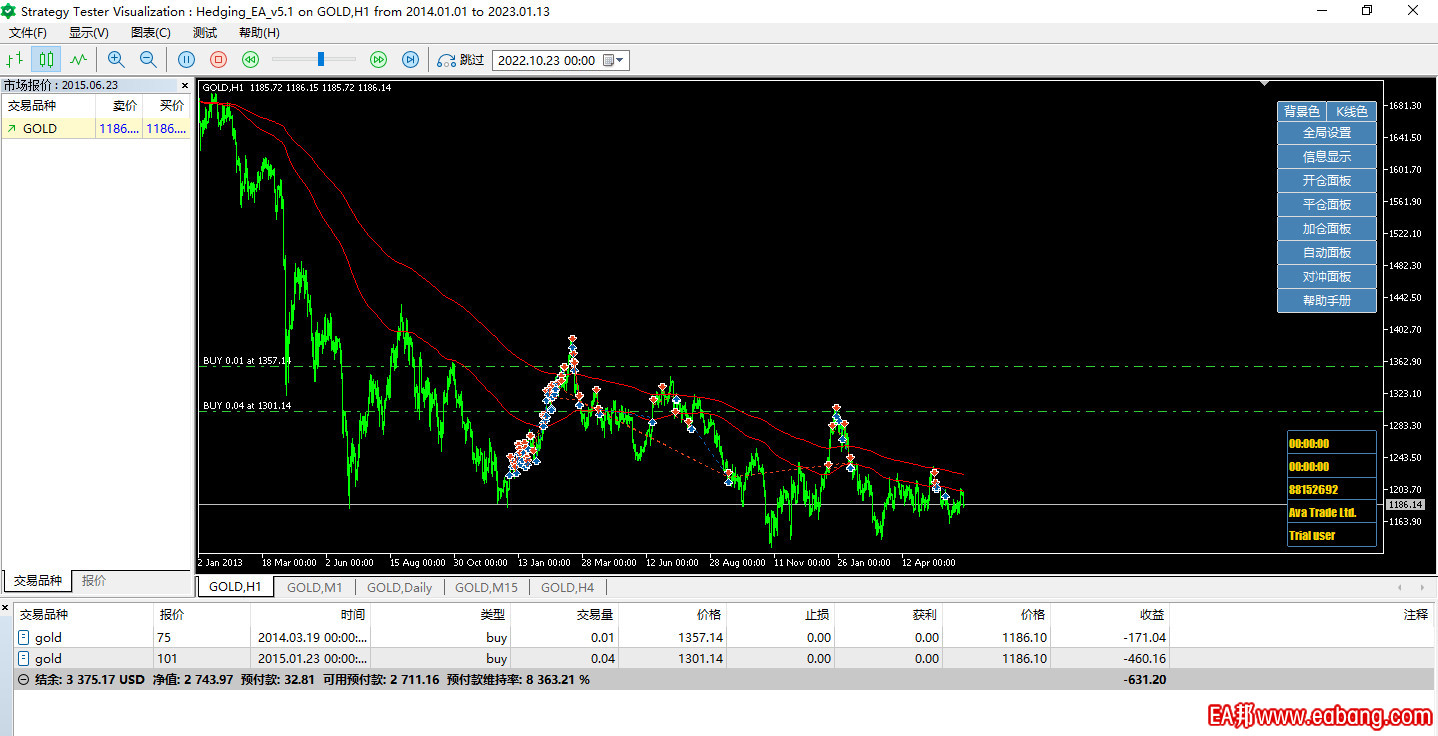Switch to the GOLD,M1 chart tab
The width and height of the screenshot is (1438, 736).
coord(315,587)
